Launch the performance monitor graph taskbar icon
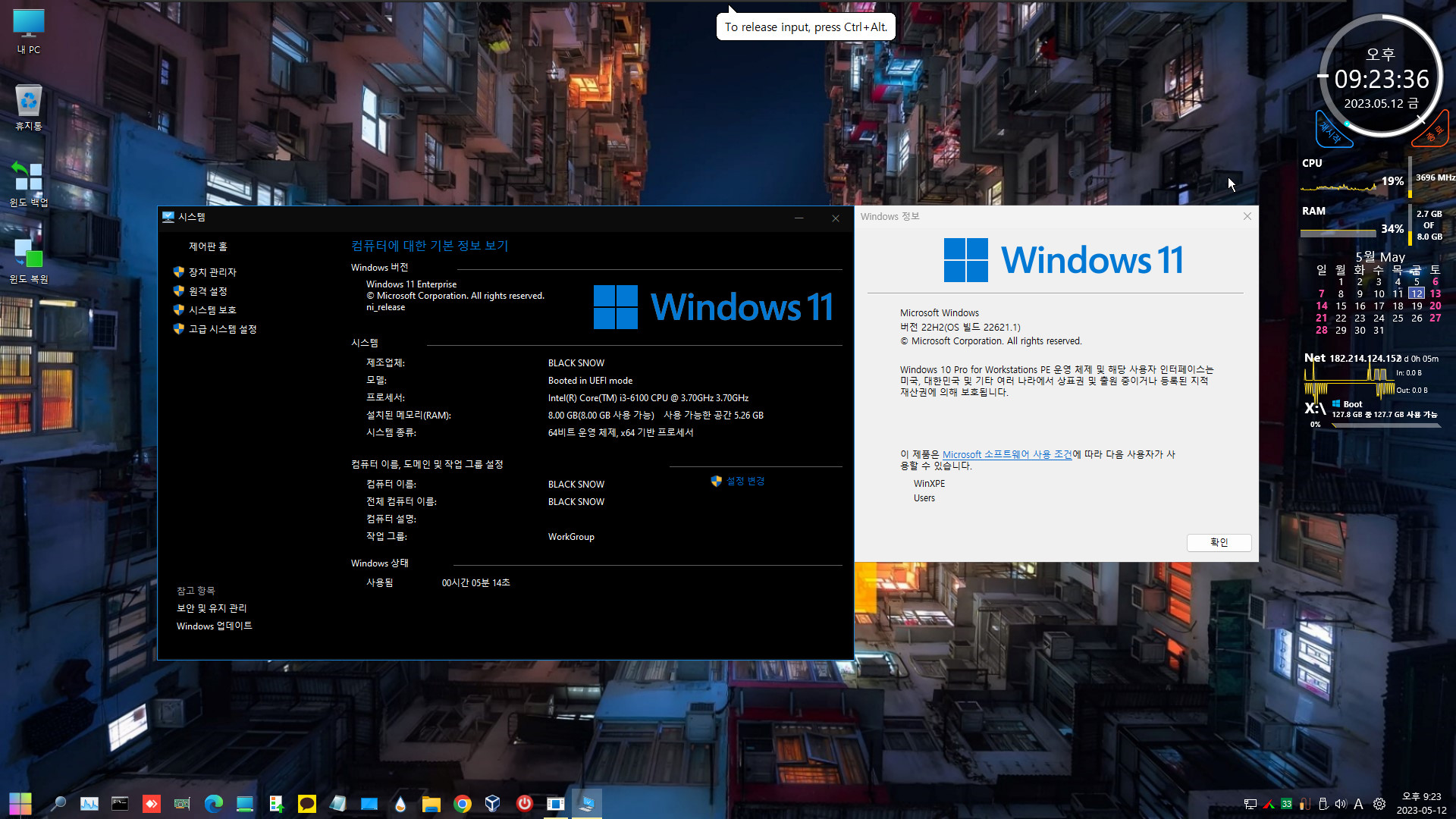 click(x=89, y=803)
